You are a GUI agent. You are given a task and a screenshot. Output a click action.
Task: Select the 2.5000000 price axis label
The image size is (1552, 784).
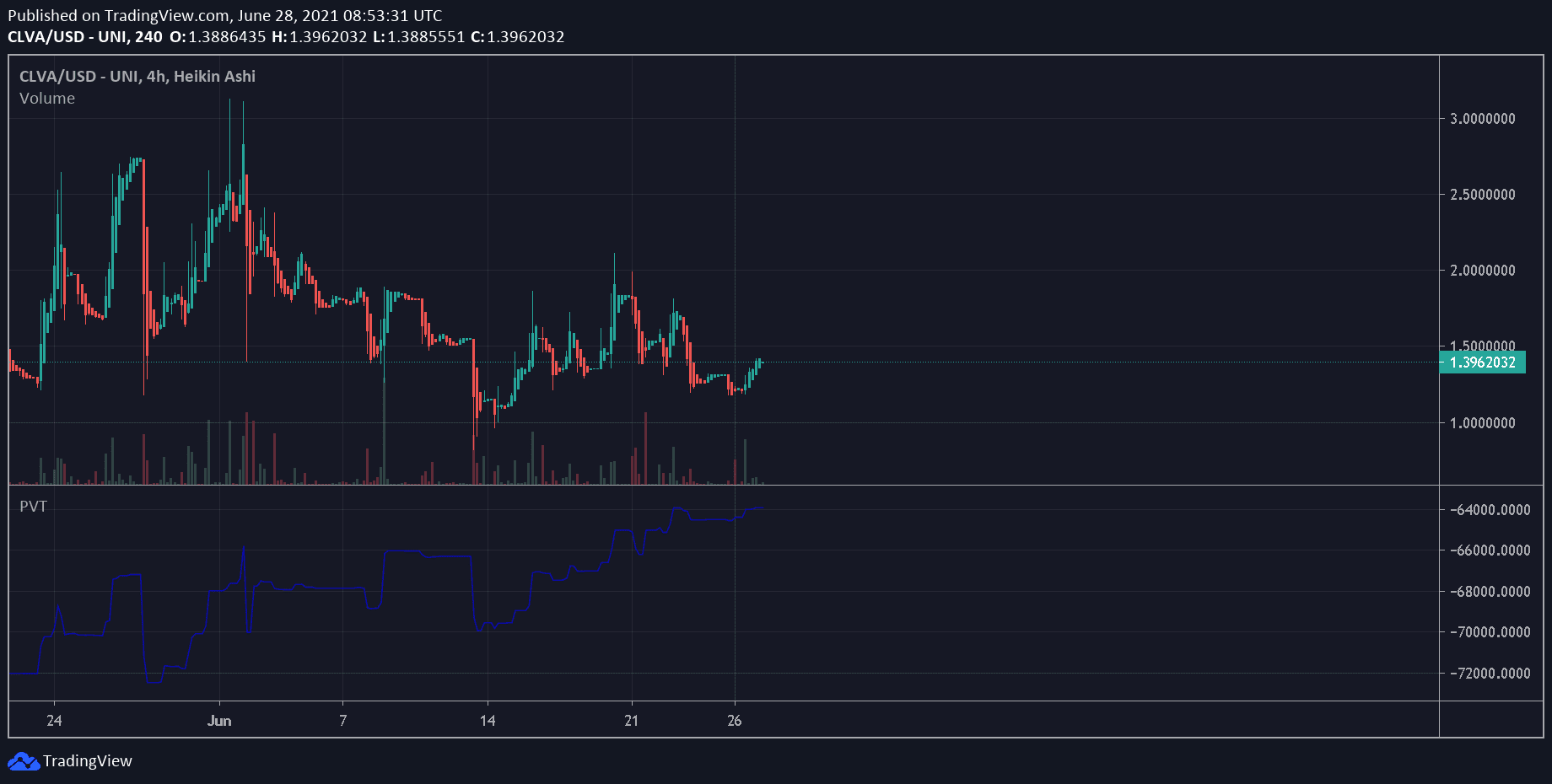pos(1482,195)
